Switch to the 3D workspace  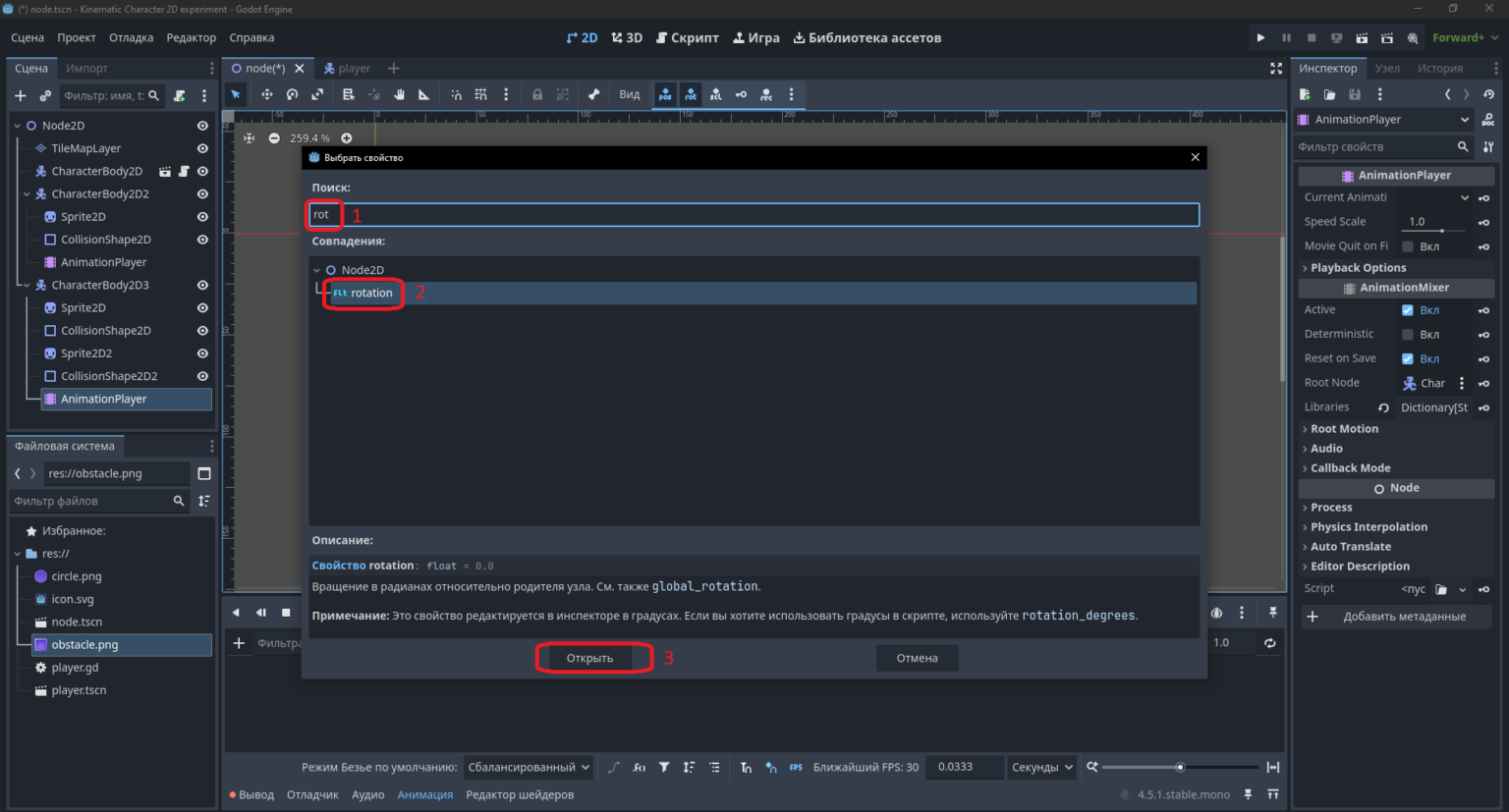click(627, 37)
